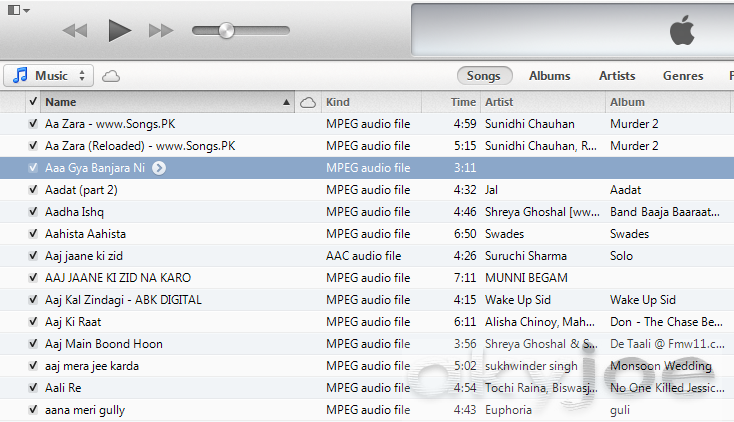Uncheck the aaj mera jee karda checkbox
The height and width of the screenshot is (422, 734).
coord(33,366)
